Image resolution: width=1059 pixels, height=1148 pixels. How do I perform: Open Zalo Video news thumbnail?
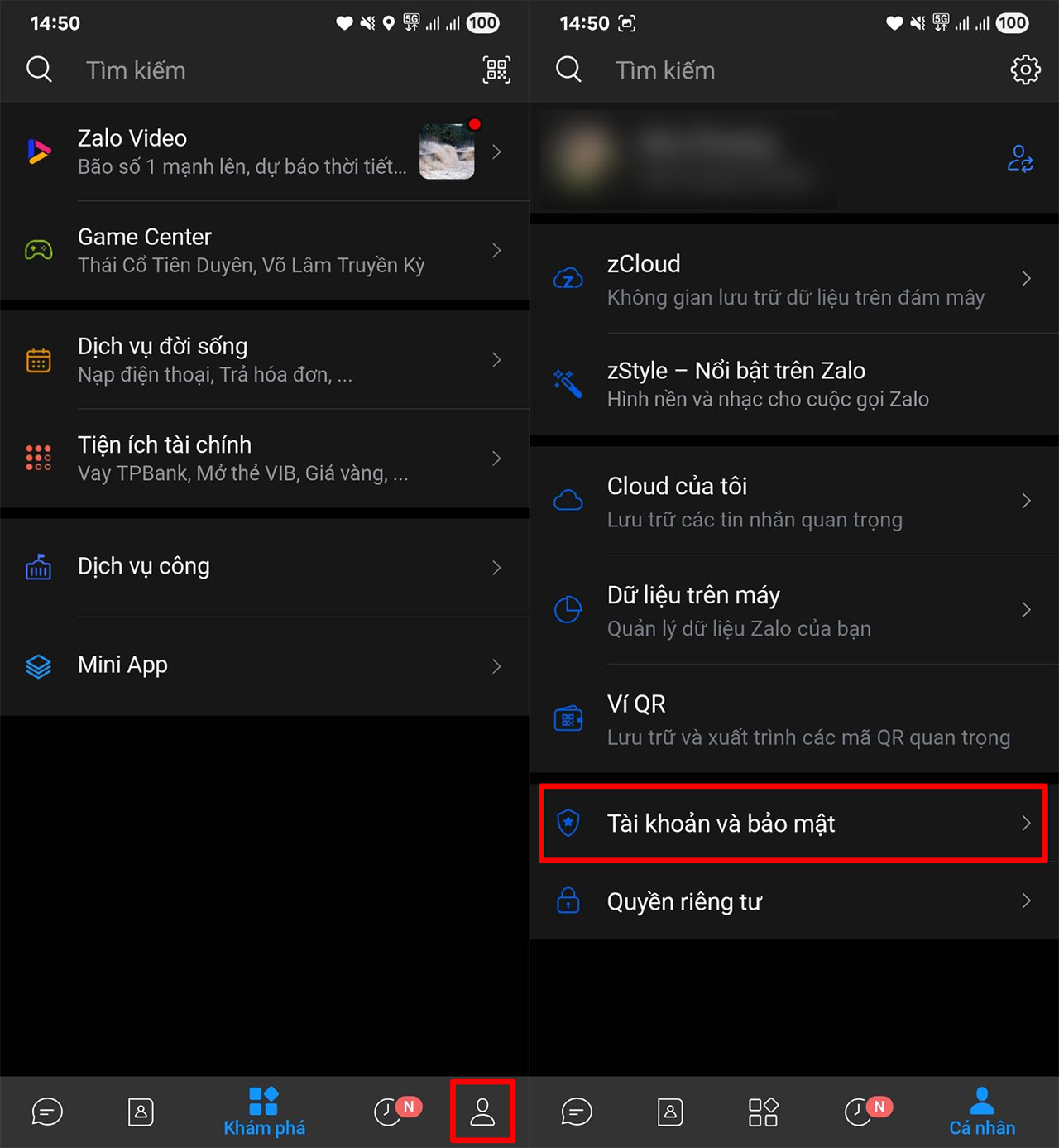(x=447, y=151)
